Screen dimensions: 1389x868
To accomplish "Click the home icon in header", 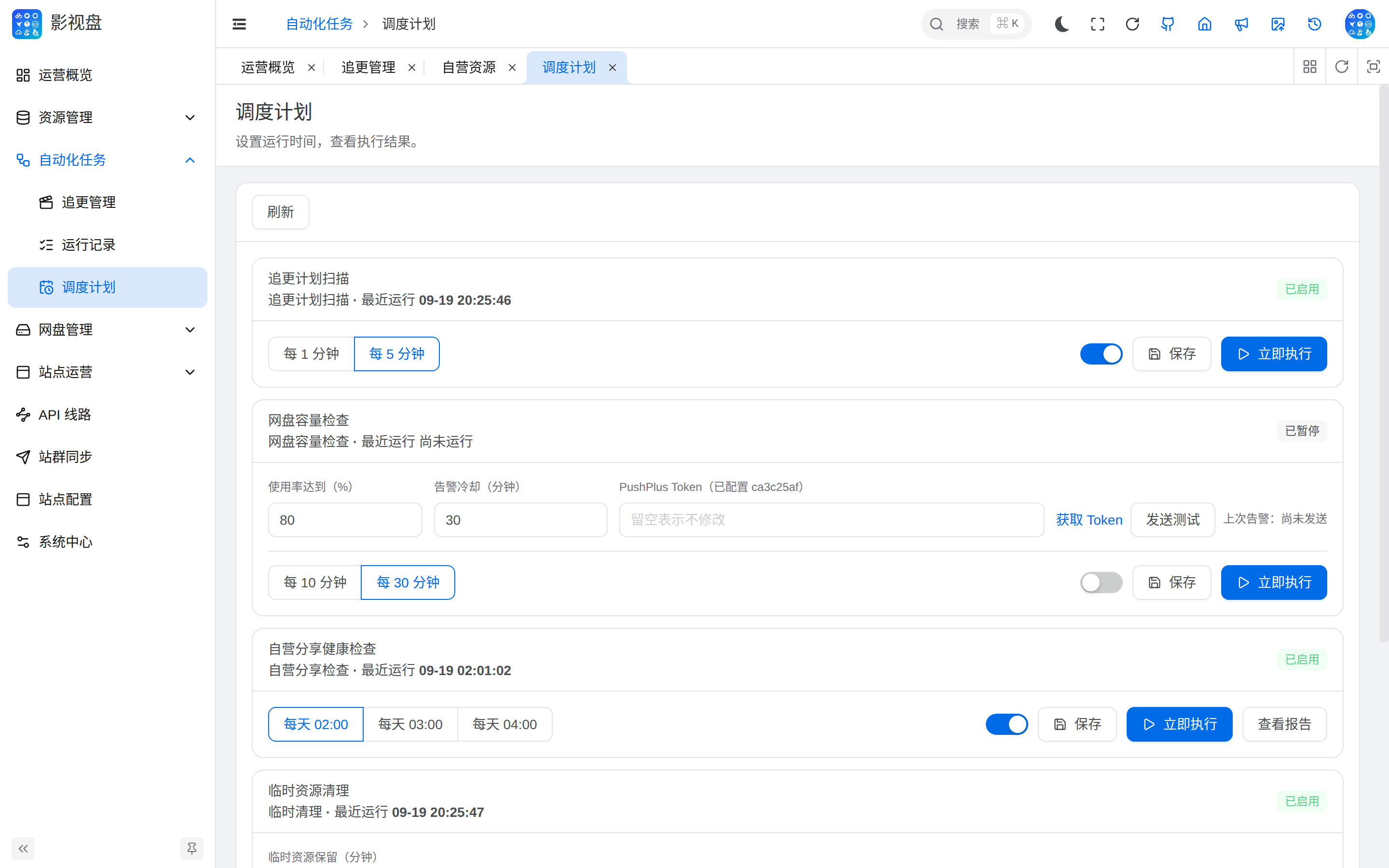I will point(1205,24).
